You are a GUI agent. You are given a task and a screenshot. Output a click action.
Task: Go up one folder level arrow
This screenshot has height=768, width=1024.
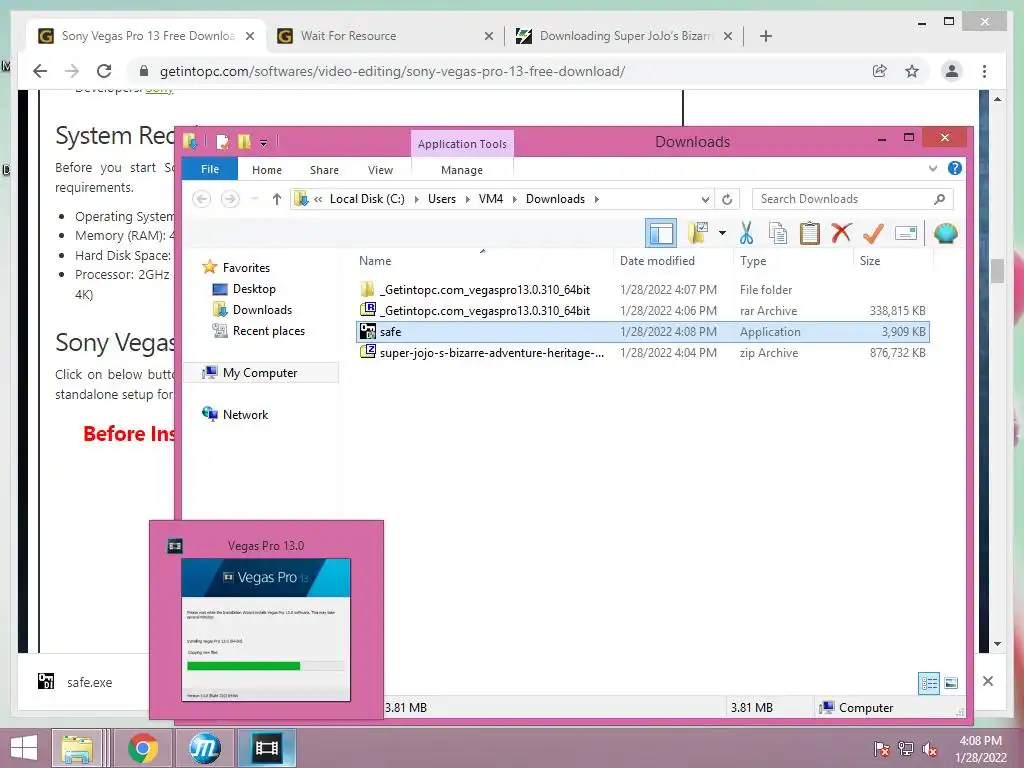277,199
